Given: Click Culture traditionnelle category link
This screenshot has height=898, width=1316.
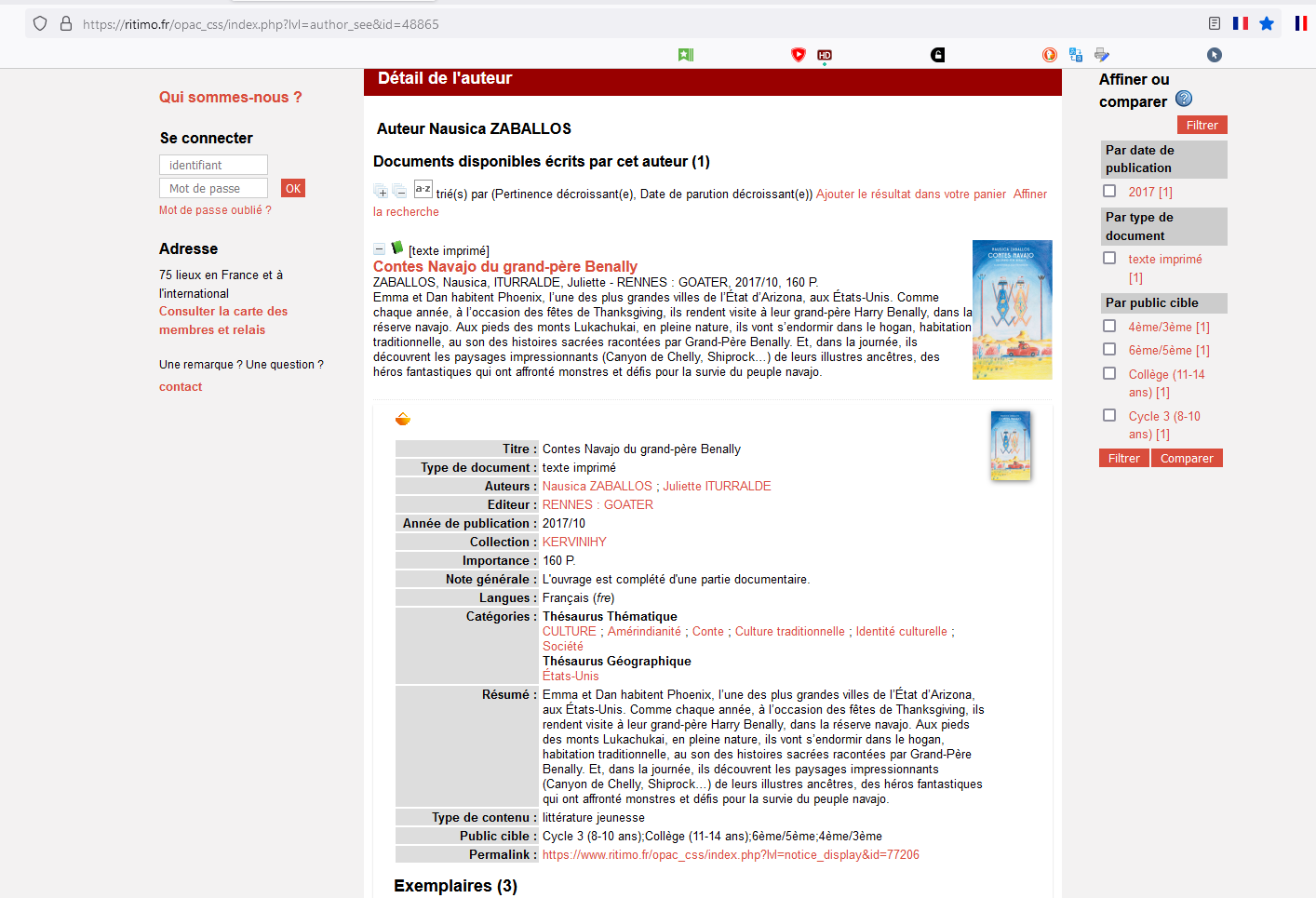Looking at the screenshot, I should pyautogui.click(x=790, y=631).
